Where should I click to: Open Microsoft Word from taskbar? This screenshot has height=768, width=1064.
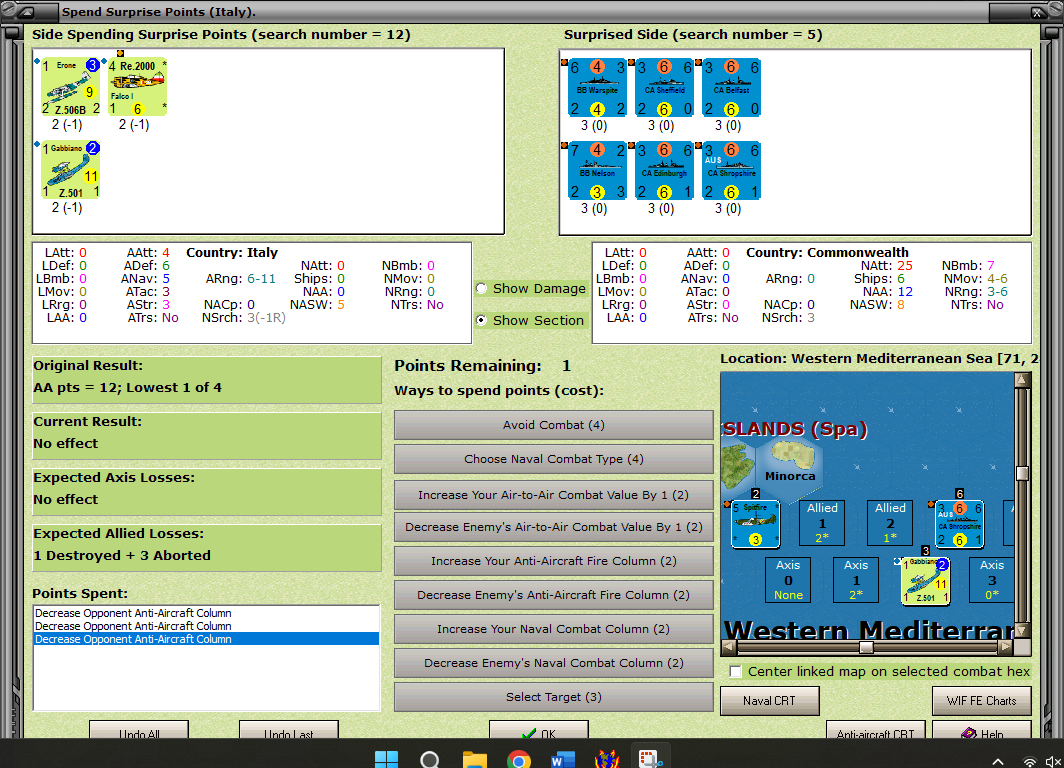(x=563, y=759)
